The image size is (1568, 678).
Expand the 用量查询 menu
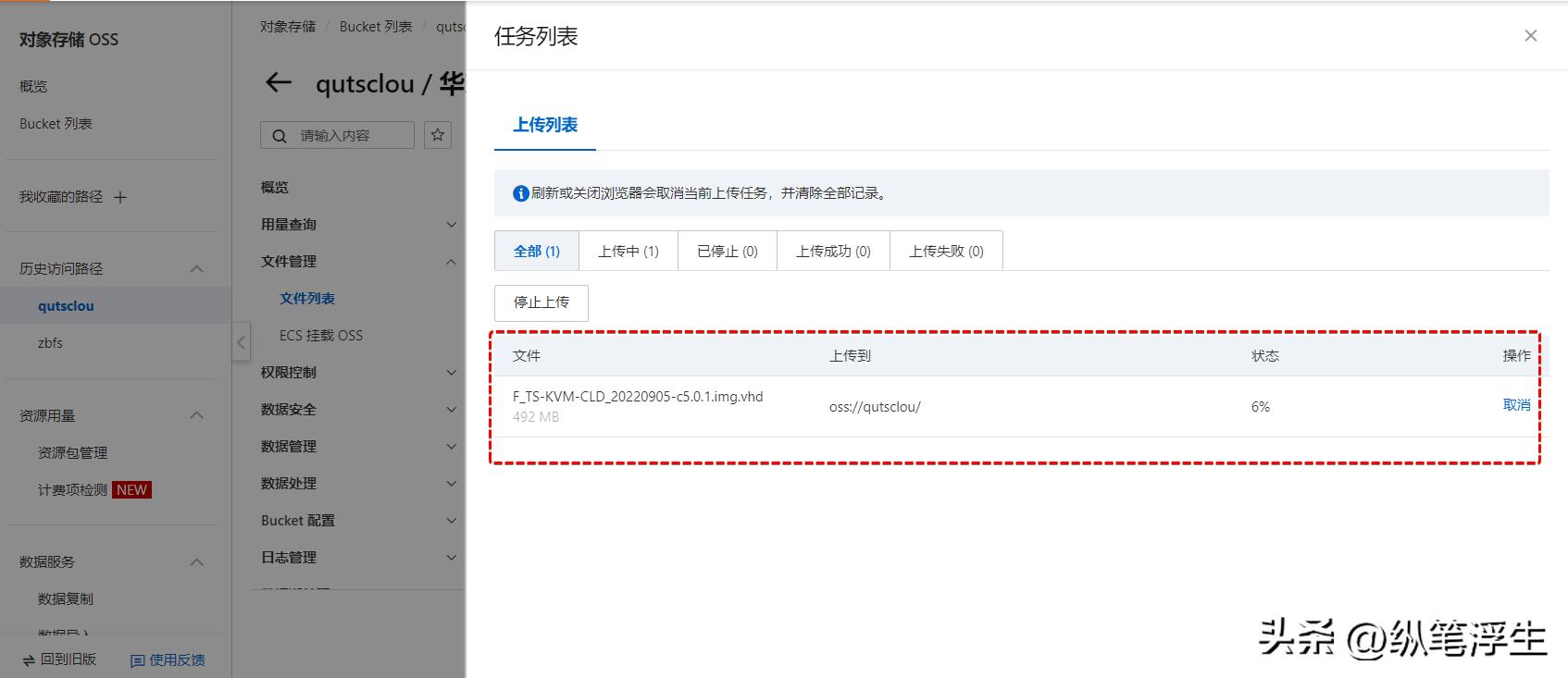pyautogui.click(x=451, y=225)
